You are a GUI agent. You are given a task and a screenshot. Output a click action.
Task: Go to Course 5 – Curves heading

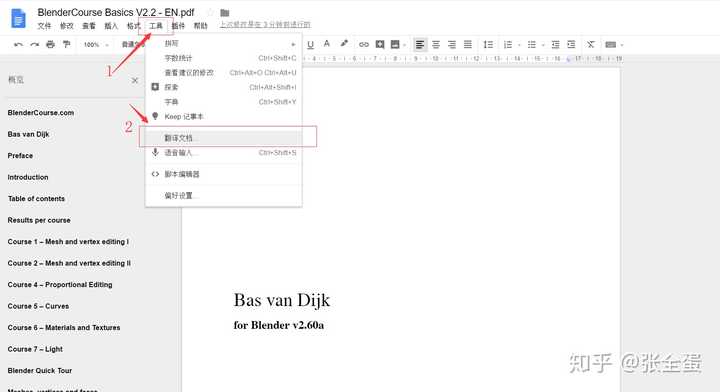[x=39, y=306]
